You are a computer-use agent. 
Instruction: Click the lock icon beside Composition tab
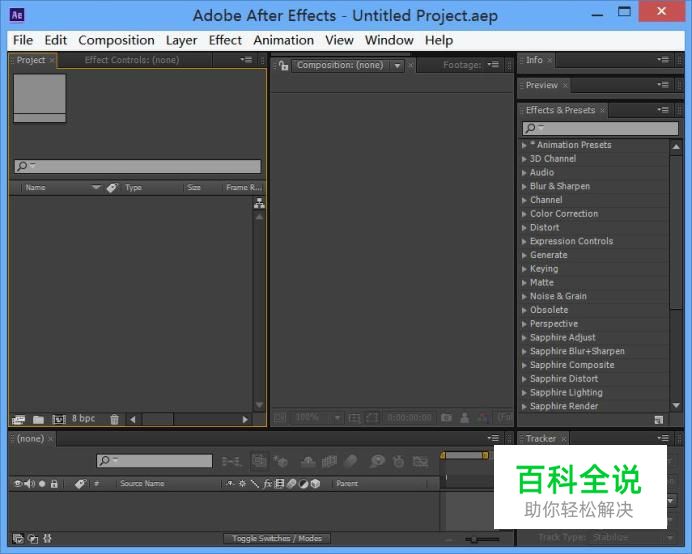point(284,66)
